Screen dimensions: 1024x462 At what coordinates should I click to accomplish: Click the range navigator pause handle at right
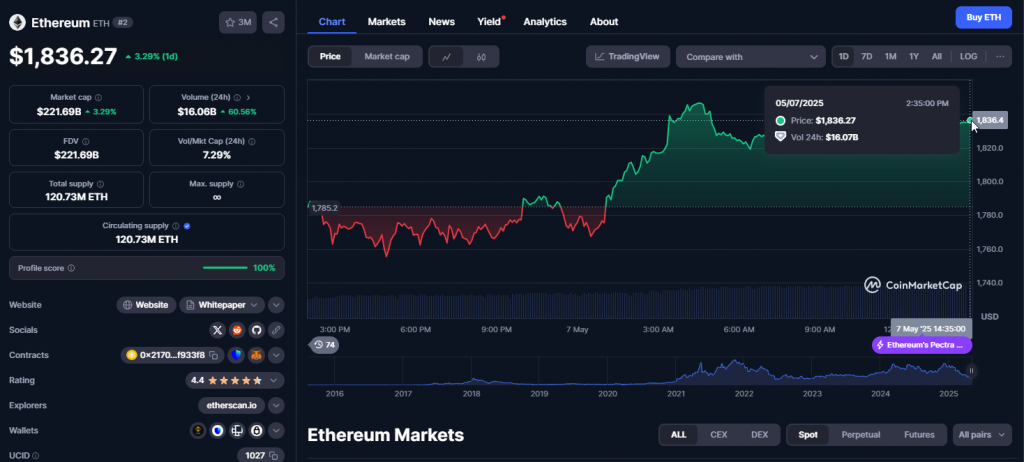pos(971,371)
